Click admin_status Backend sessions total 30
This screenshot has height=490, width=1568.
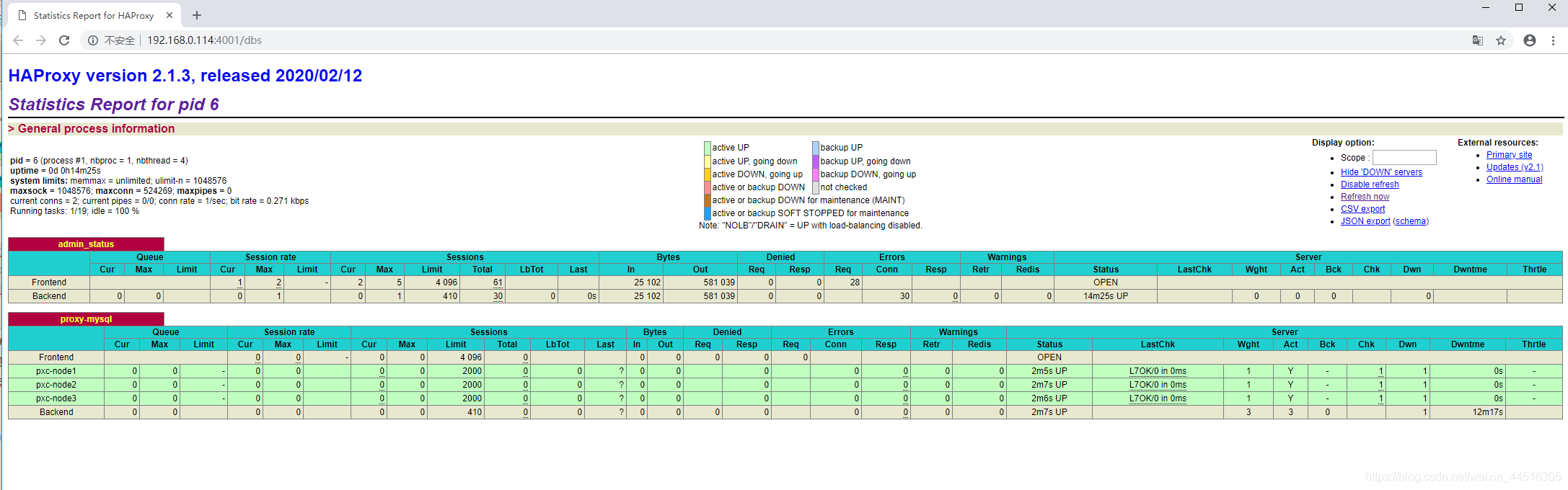498,296
